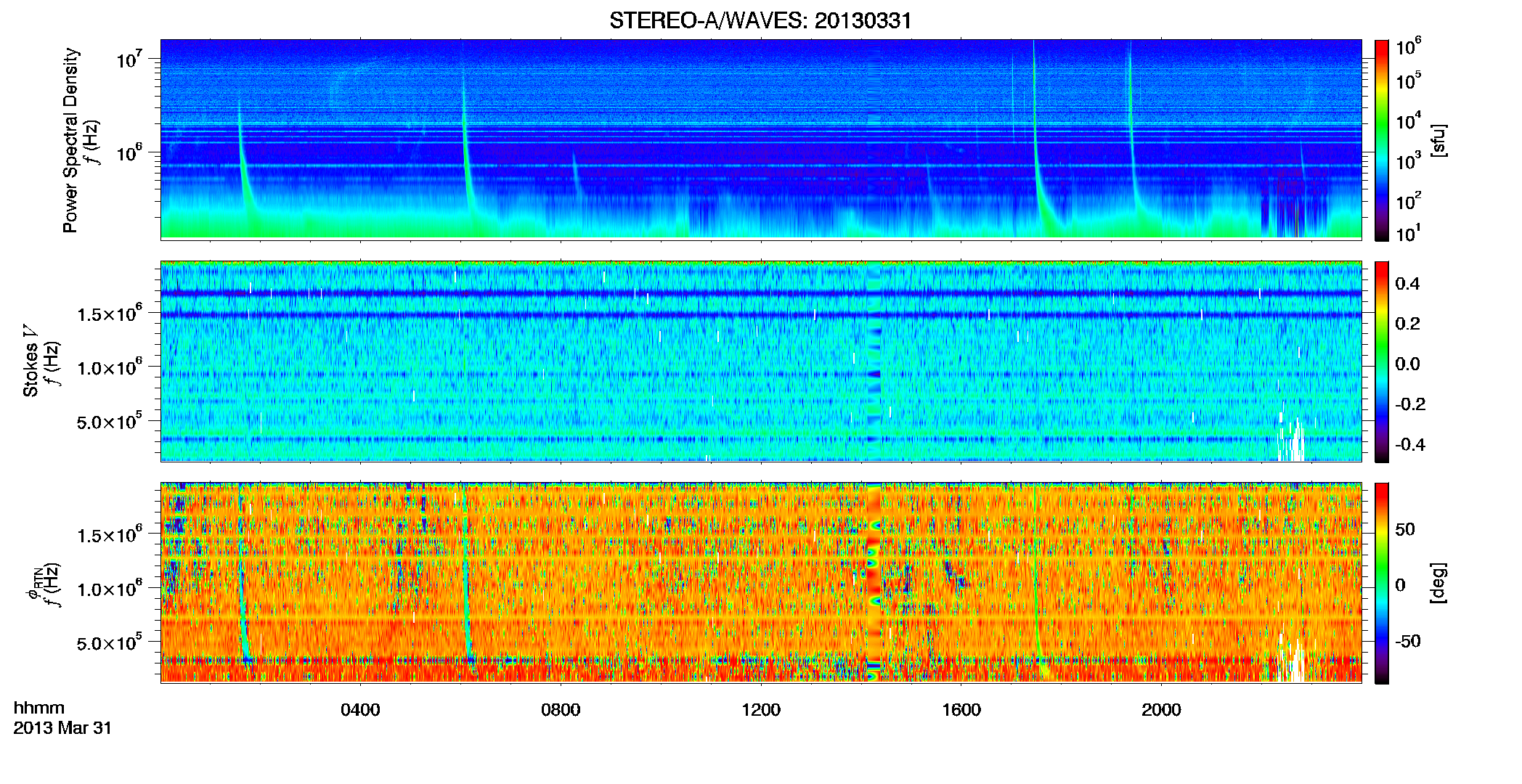
Task: Select the 0.4 label on Stokes V colorbar
Action: tap(1407, 284)
